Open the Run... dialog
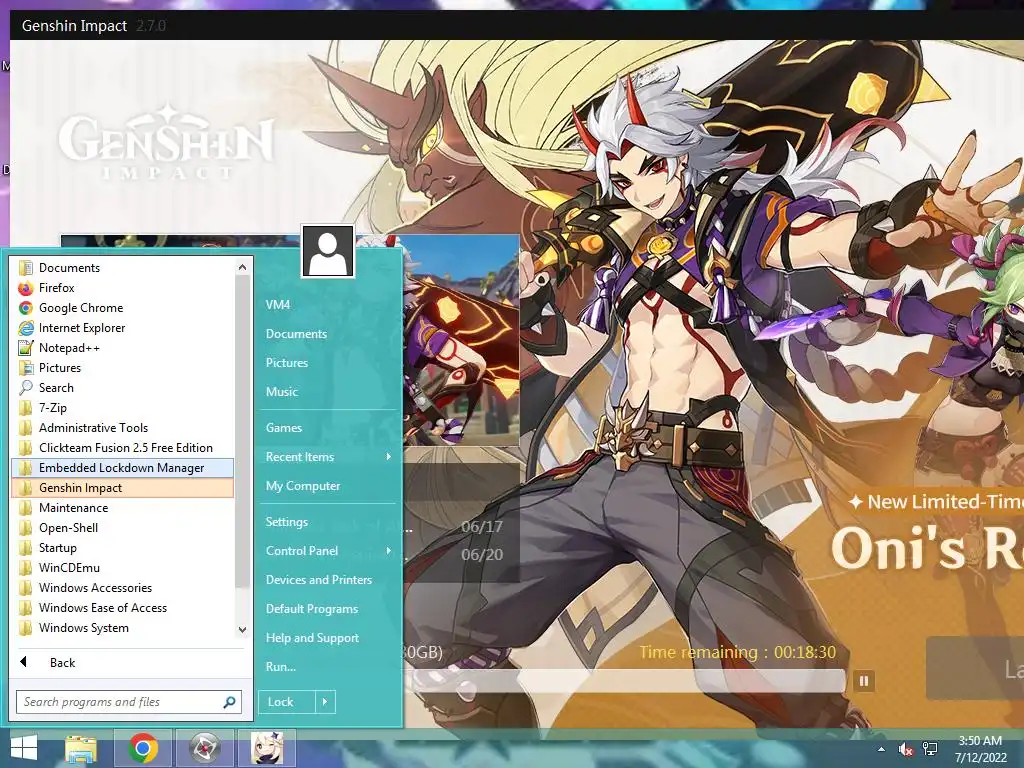 tap(281, 667)
